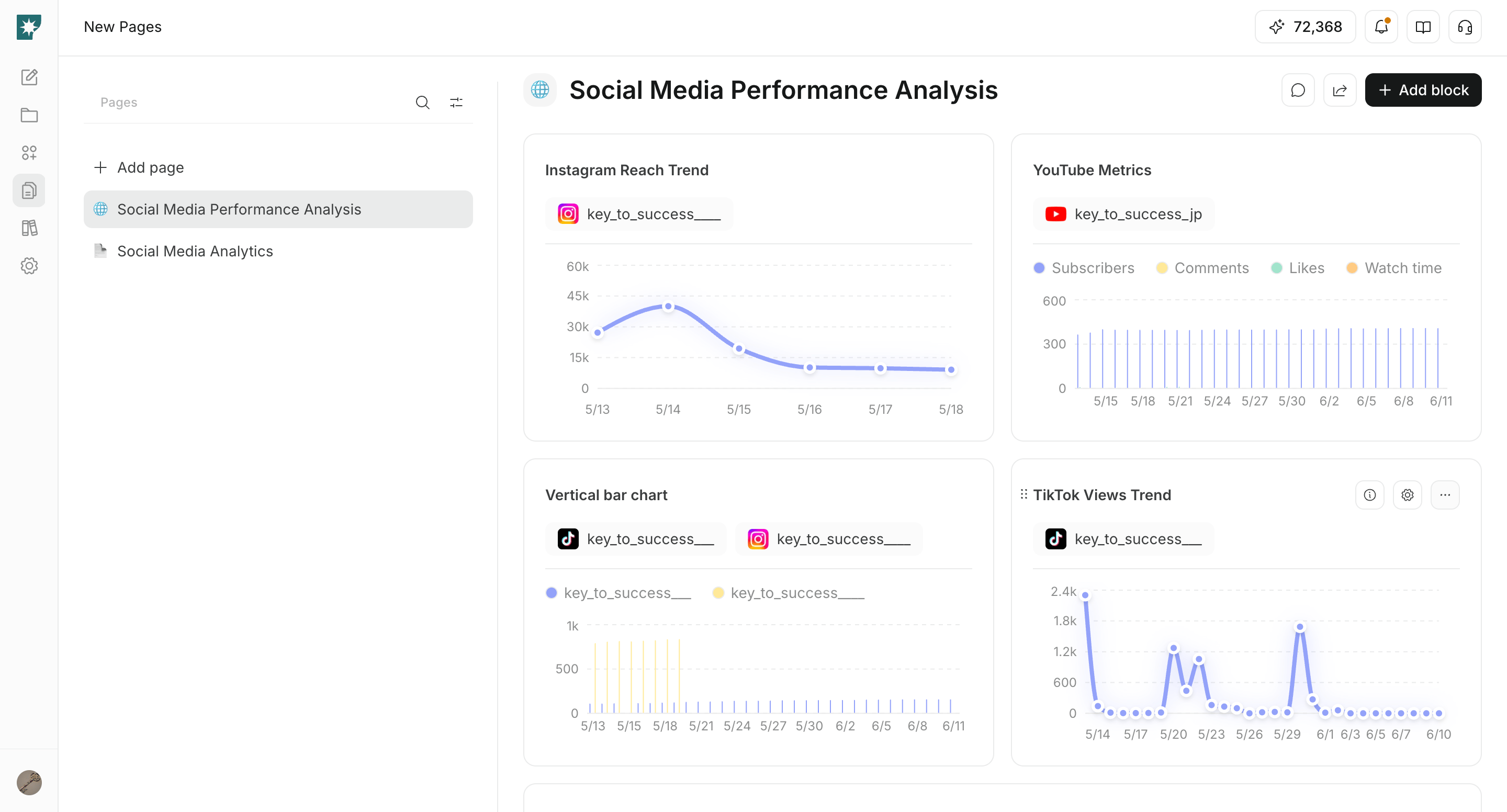
Task: Click the 2.4k peak point in TikTok Views chart
Action: point(1085,595)
